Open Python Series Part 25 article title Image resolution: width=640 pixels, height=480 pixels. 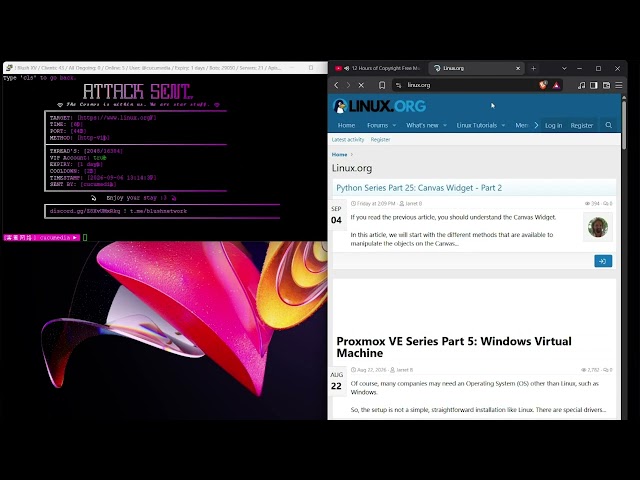point(419,188)
